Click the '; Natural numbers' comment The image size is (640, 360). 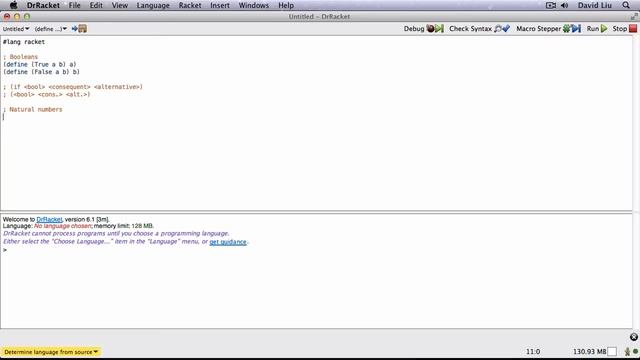pyautogui.click(x=33, y=109)
